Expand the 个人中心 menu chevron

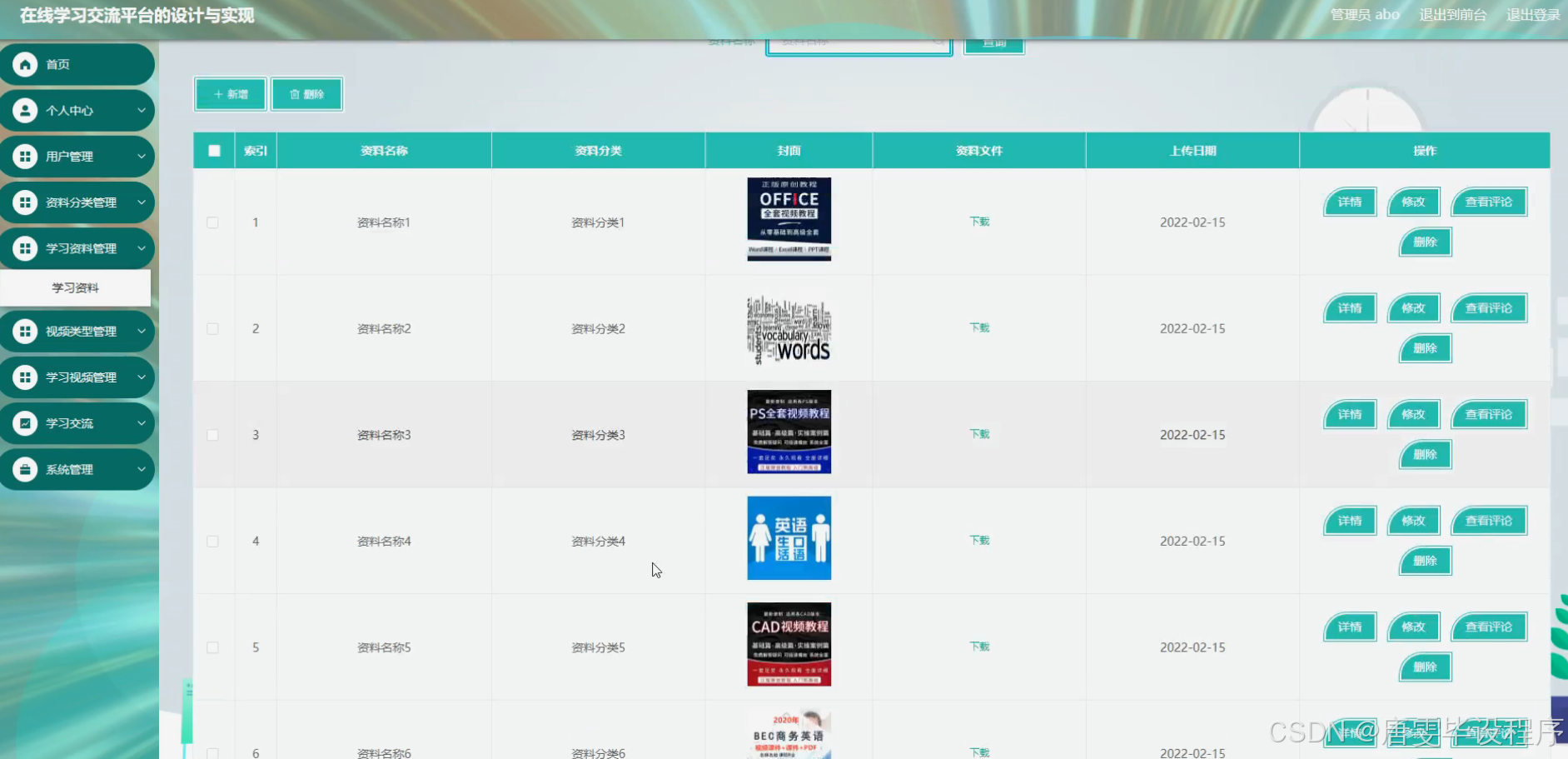tap(142, 110)
